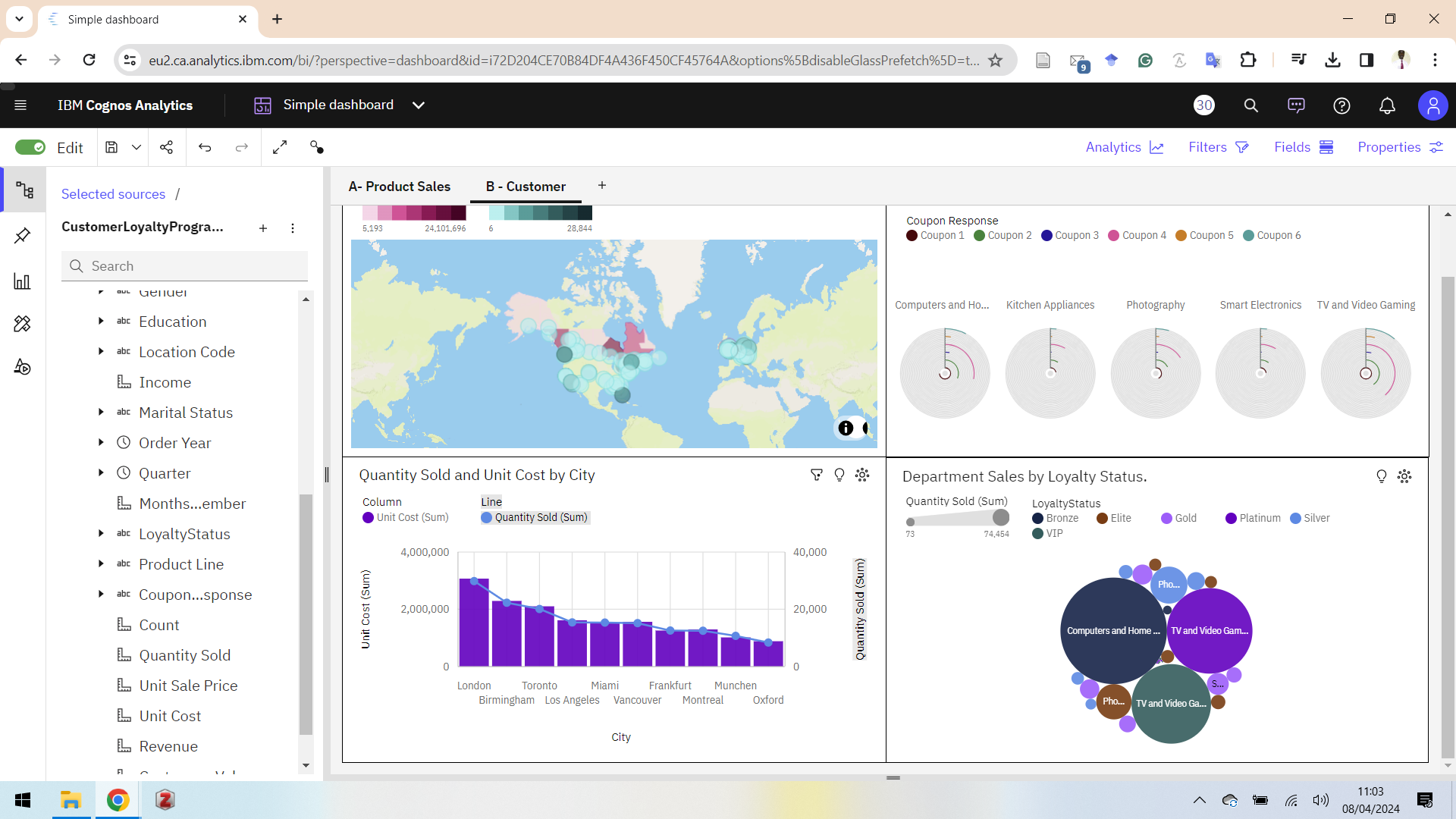Click the share icon in toolbar
The height and width of the screenshot is (819, 1456).
click(x=166, y=147)
